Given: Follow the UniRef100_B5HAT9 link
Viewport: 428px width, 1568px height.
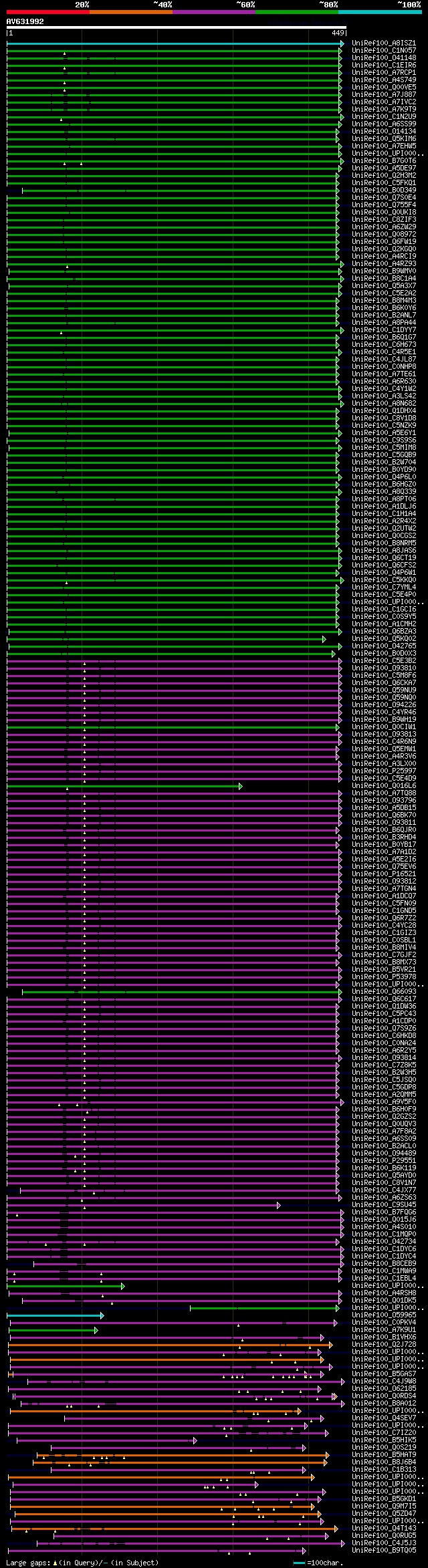Looking at the screenshot, I should (384, 1454).
